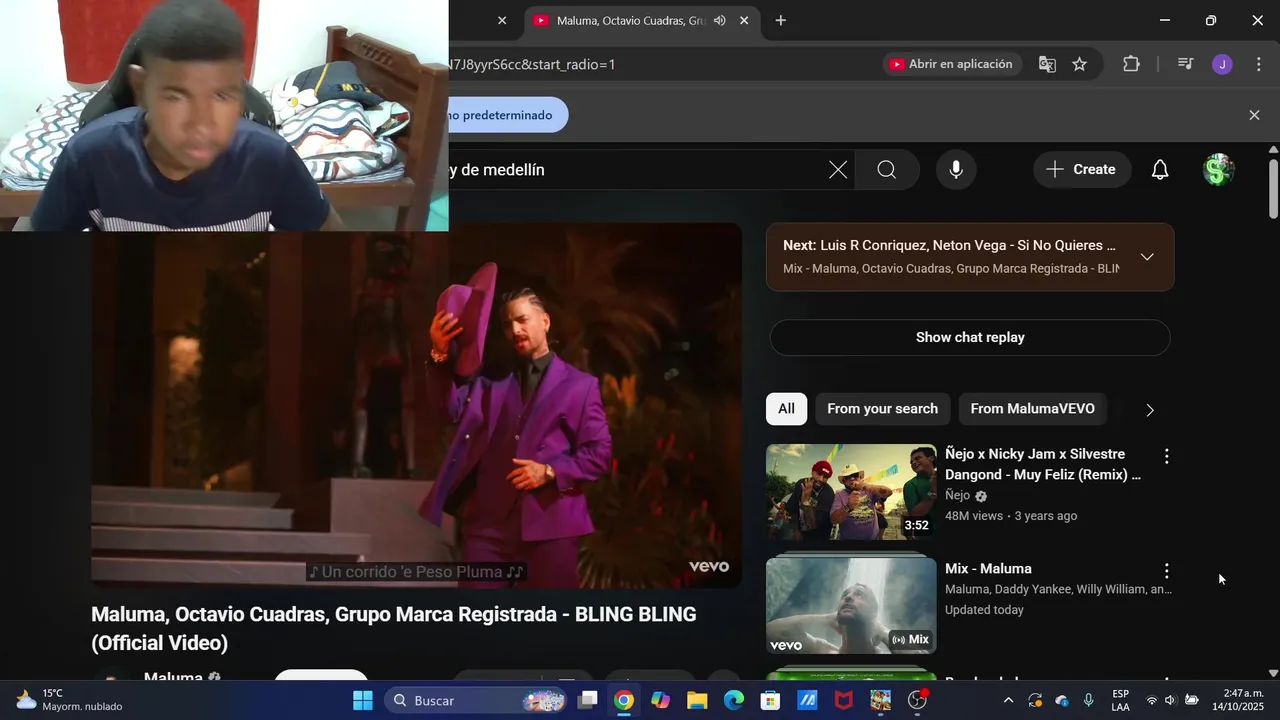Click the 48M views text
Viewport: 1280px width, 720px height.
pyautogui.click(x=974, y=516)
